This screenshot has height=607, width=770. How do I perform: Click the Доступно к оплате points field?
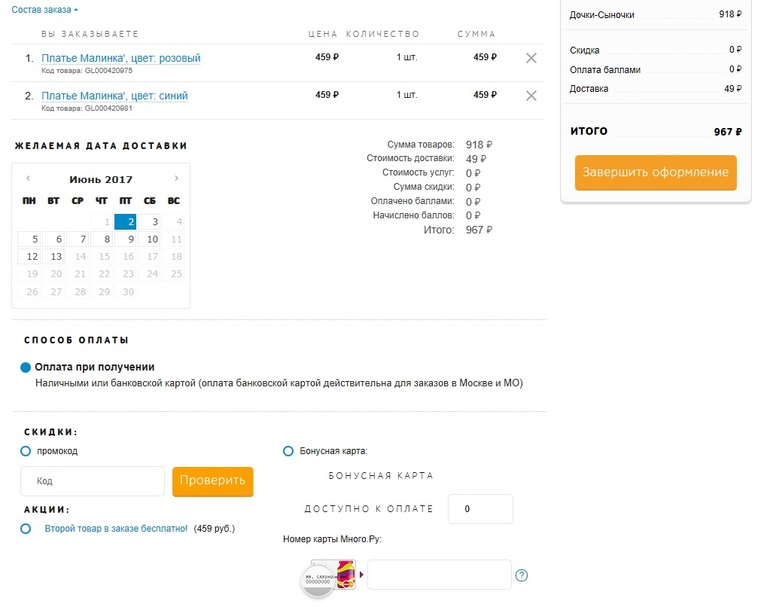tap(480, 509)
